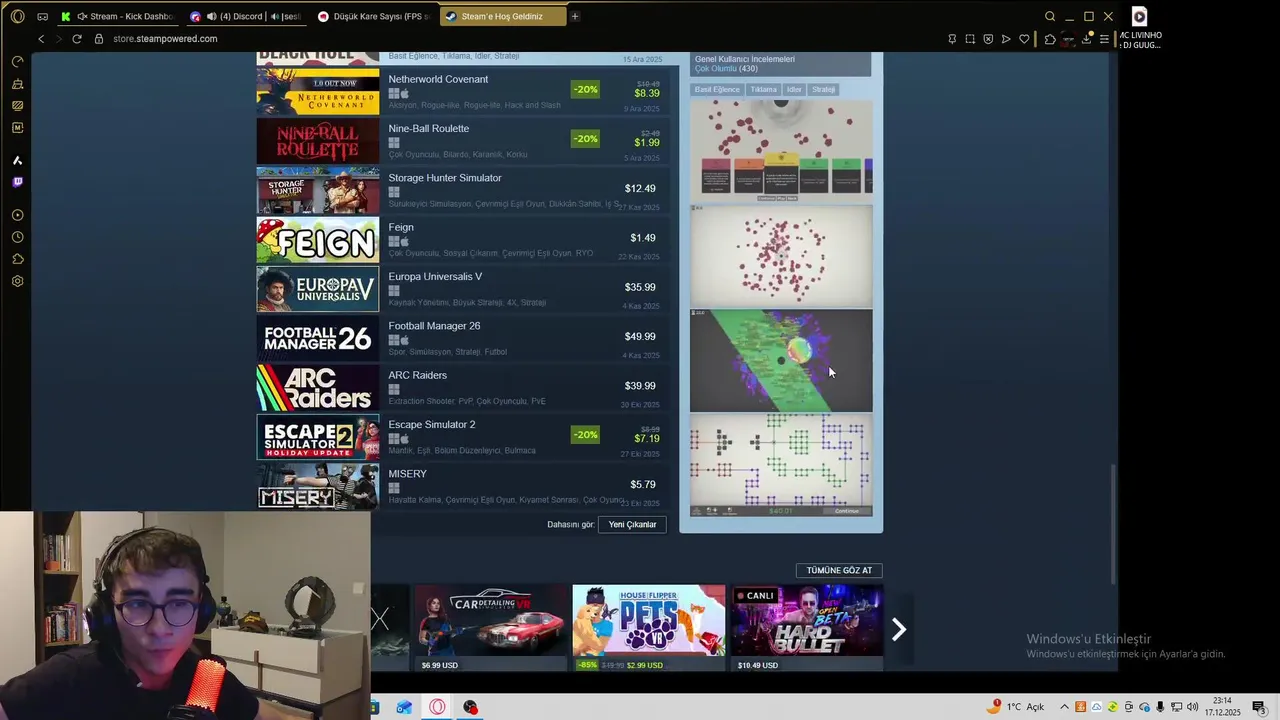View the second preview with red dots

[781, 256]
